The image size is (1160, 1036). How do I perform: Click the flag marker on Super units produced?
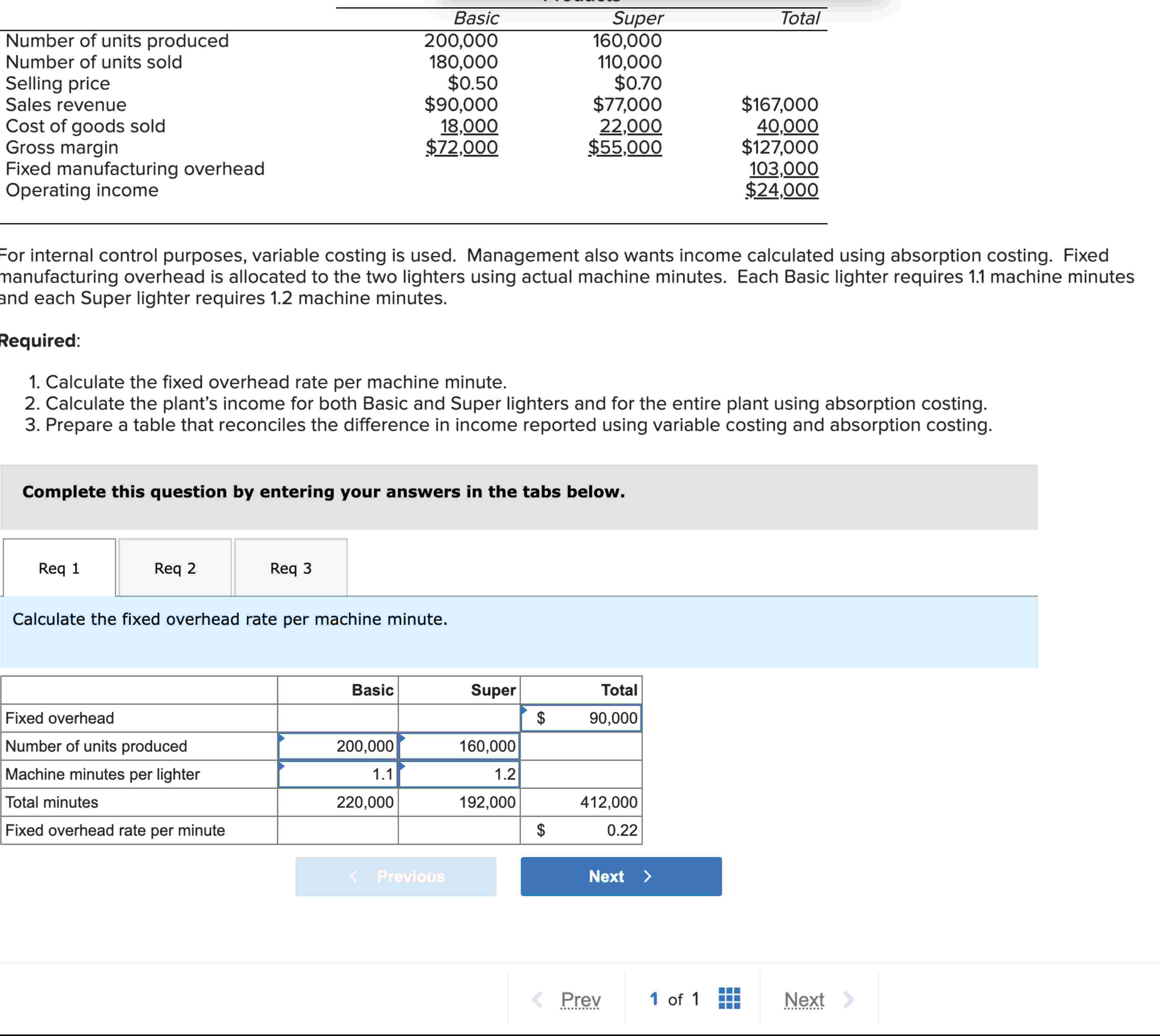402,737
